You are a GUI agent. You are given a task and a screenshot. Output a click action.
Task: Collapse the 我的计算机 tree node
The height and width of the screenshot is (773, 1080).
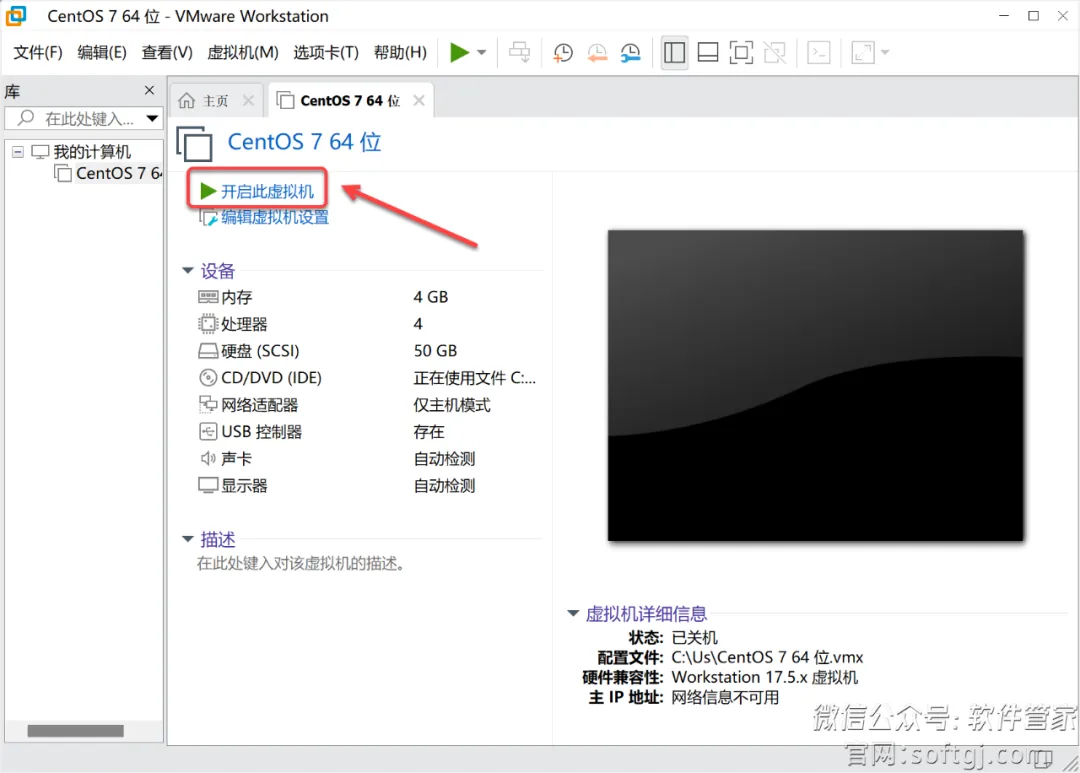(18, 152)
